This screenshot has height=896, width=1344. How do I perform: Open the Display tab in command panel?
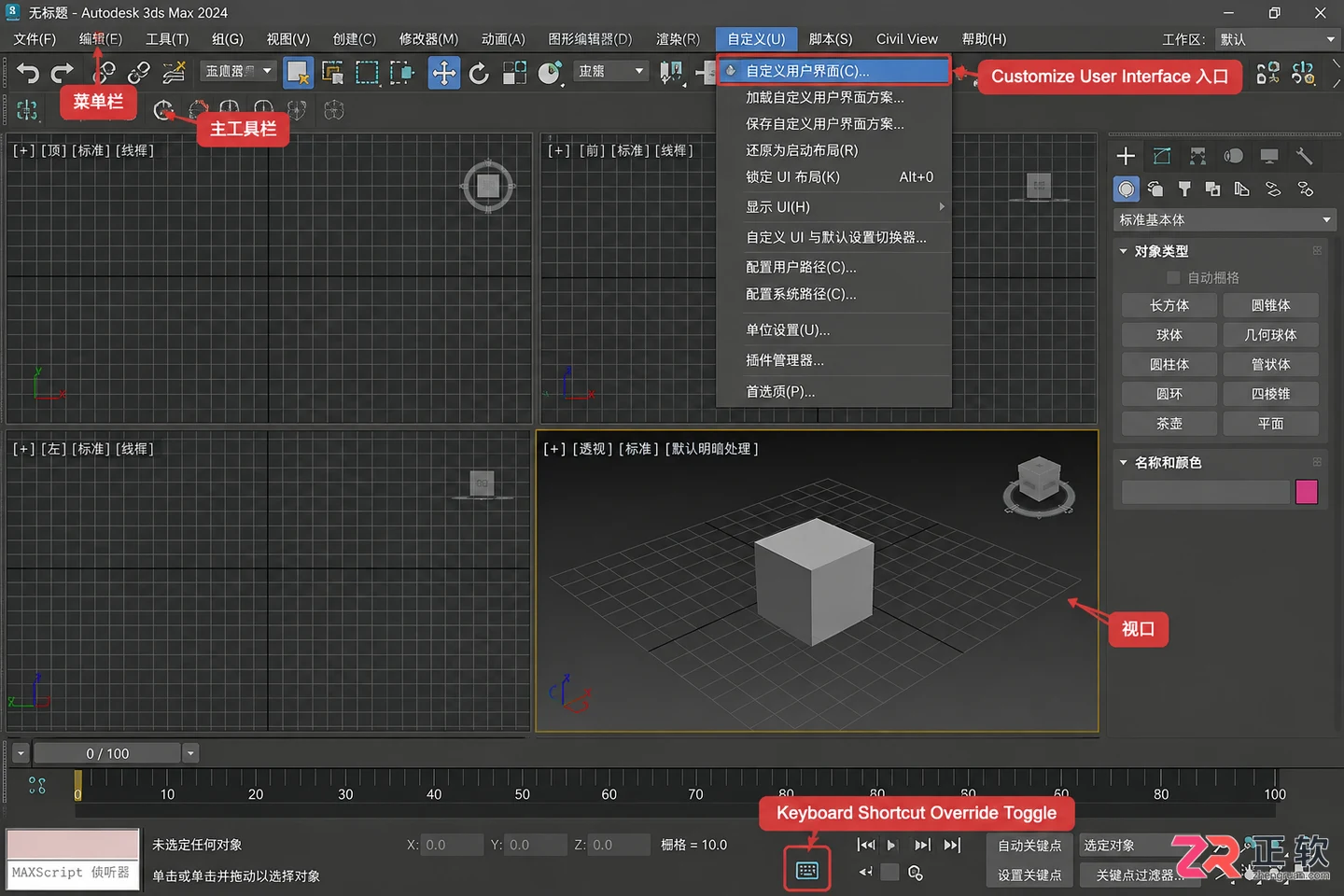(1269, 156)
